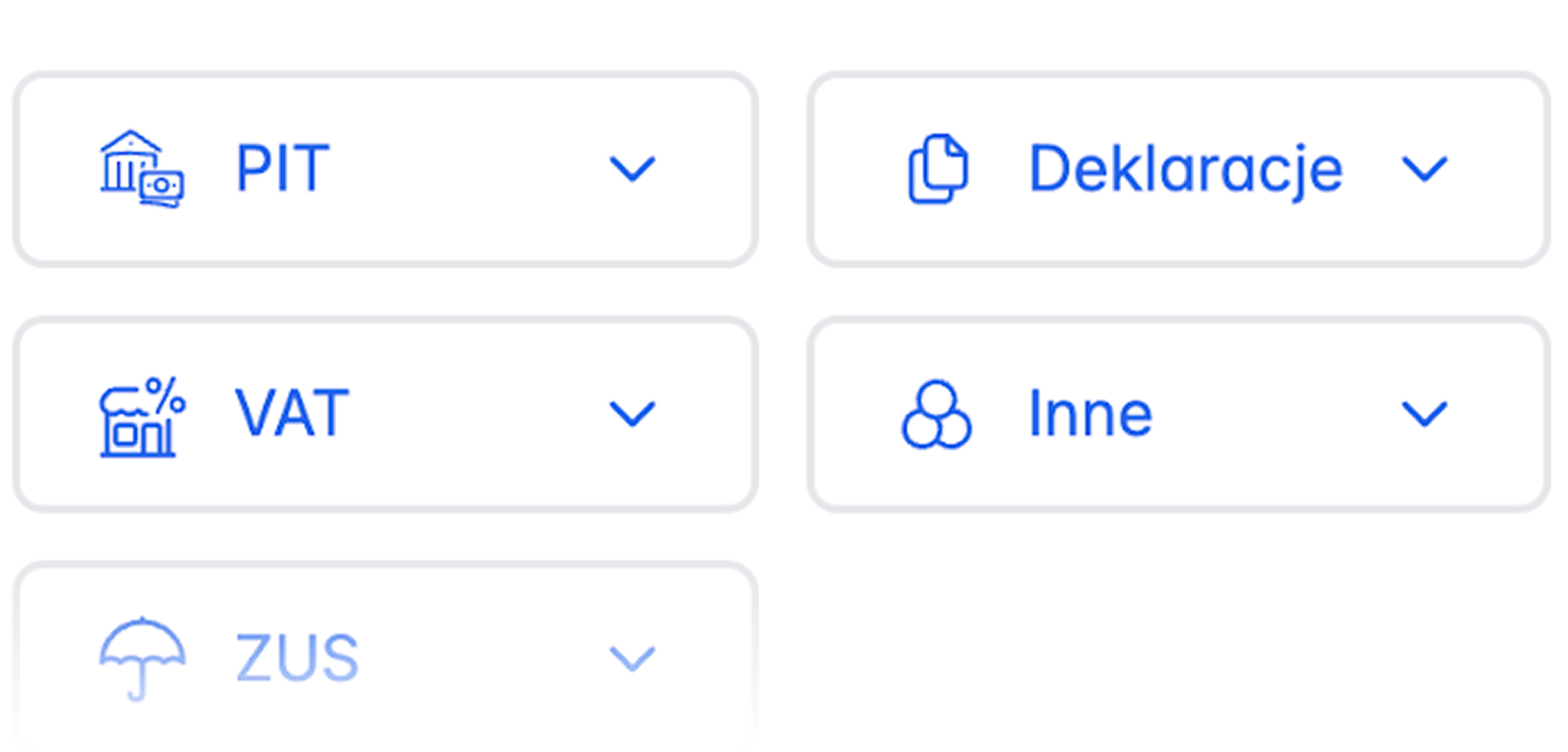Click the bank building icon next to PIT
Image resolution: width=1568 pixels, height=752 pixels.
[141, 169]
